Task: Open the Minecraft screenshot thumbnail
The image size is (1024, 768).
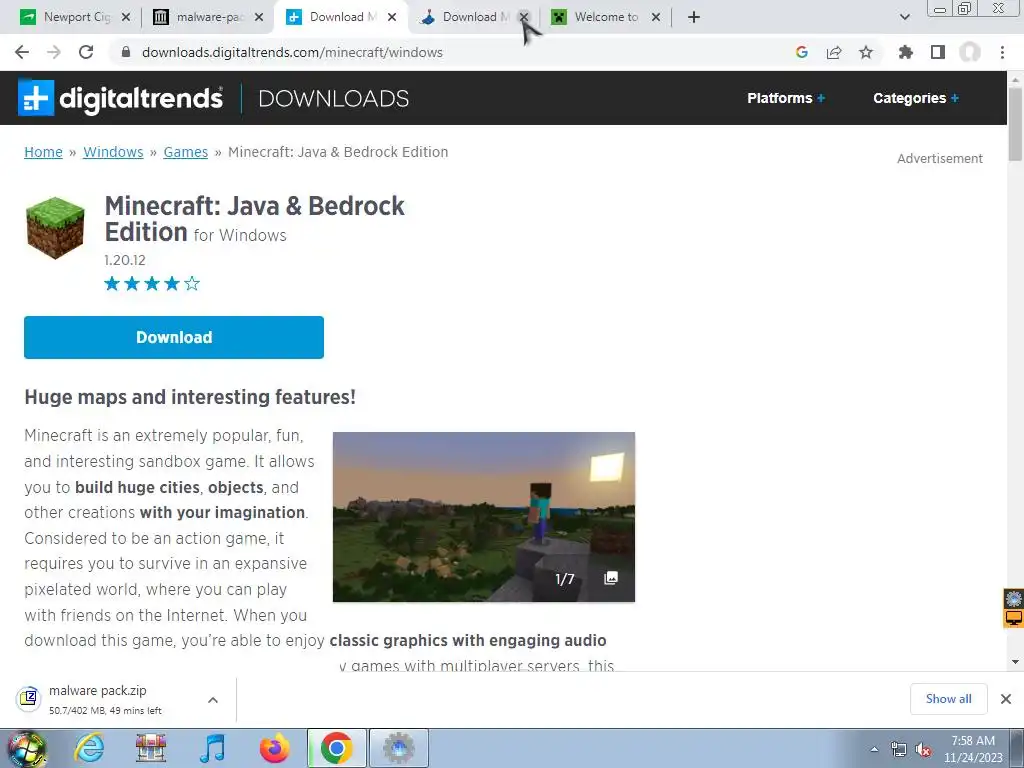Action: [x=483, y=517]
